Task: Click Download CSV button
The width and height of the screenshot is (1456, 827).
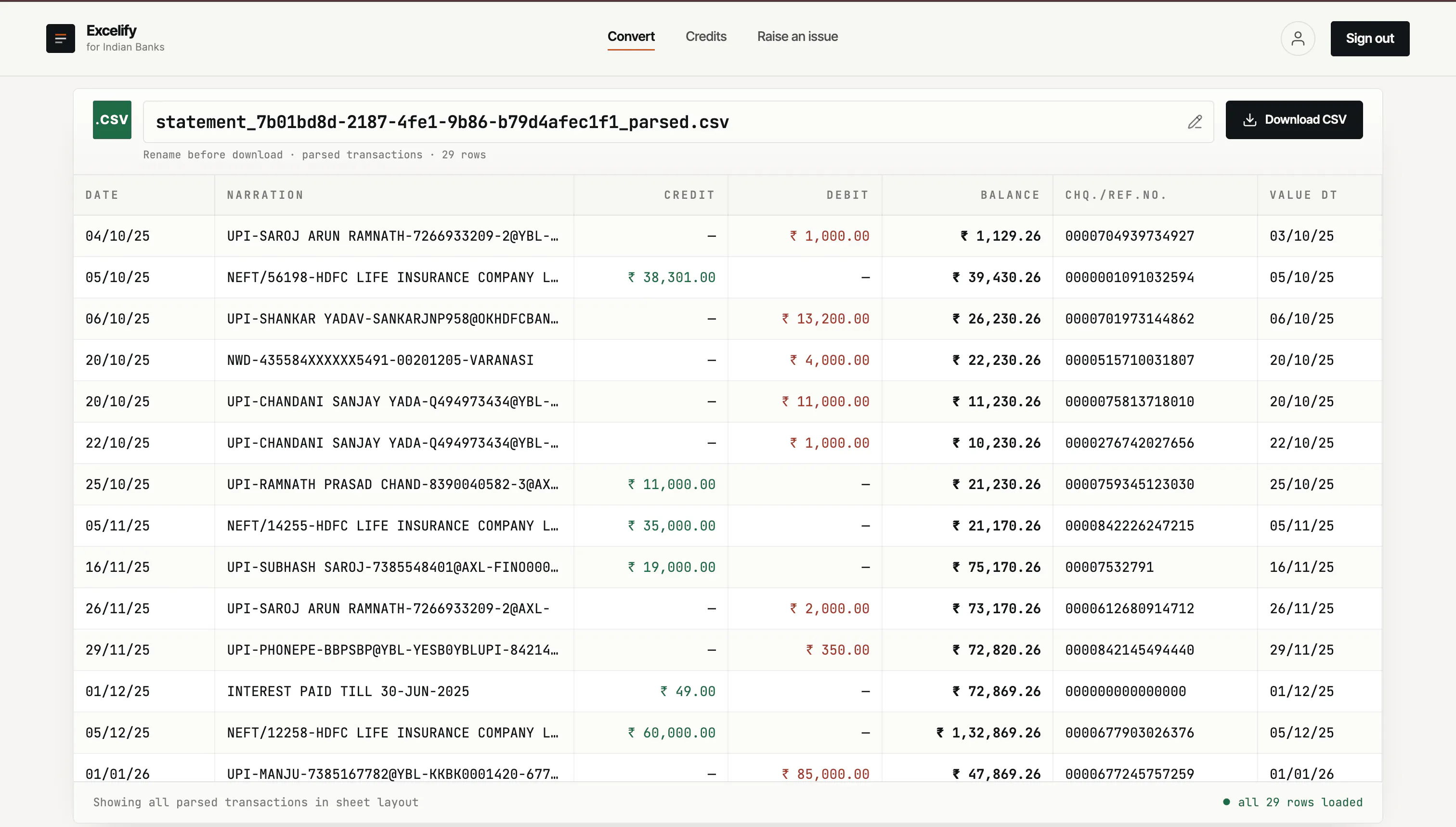Action: 1294,119
